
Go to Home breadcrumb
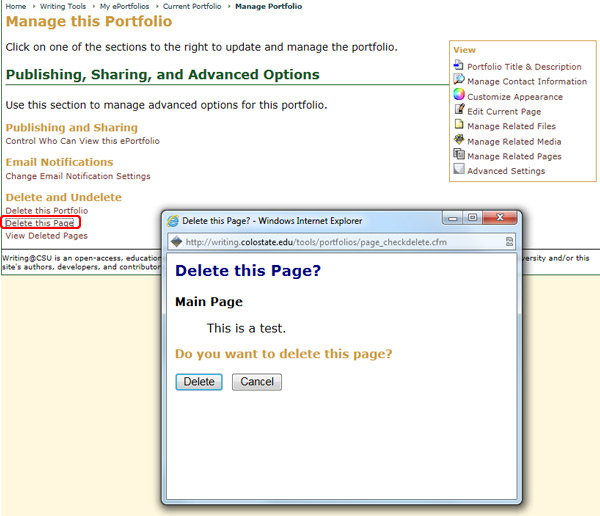click(16, 7)
